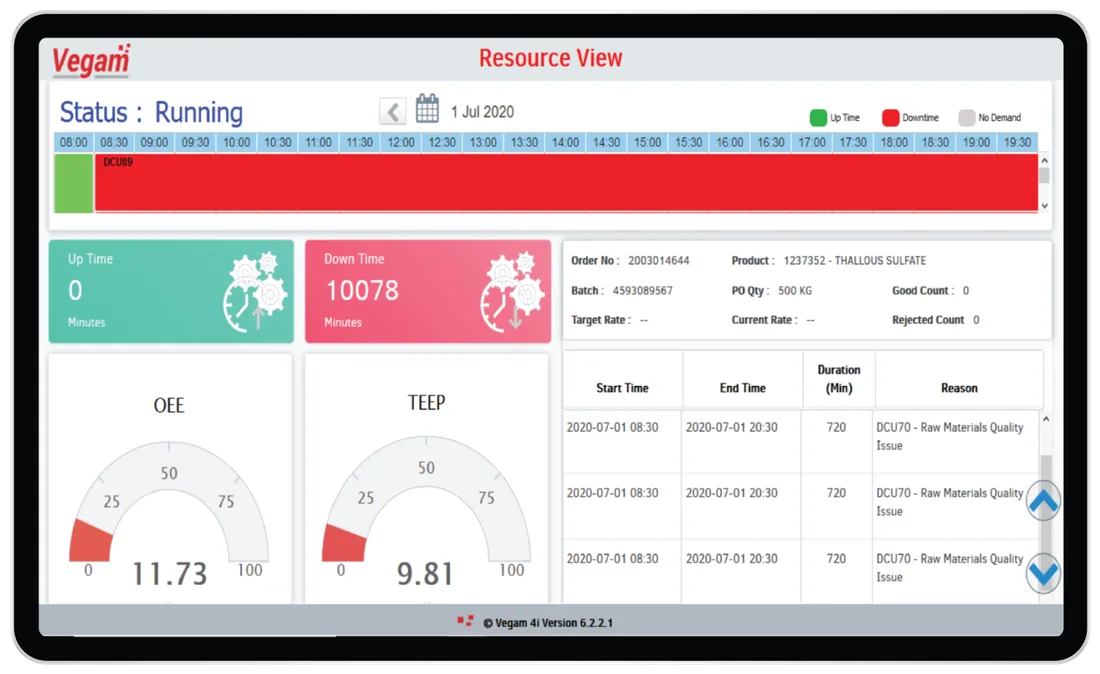Click the Vegam logo
Image resolution: width=1100 pixels, height=674 pixels.
click(x=91, y=60)
